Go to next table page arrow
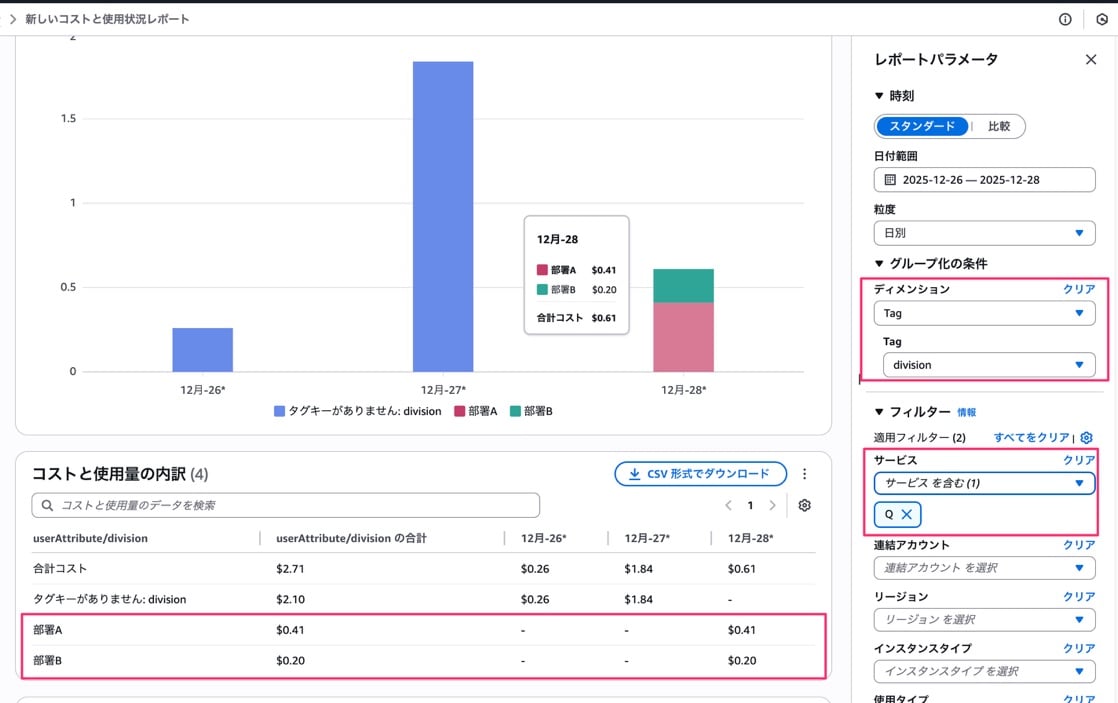The height and width of the screenshot is (703, 1118). tap(772, 505)
